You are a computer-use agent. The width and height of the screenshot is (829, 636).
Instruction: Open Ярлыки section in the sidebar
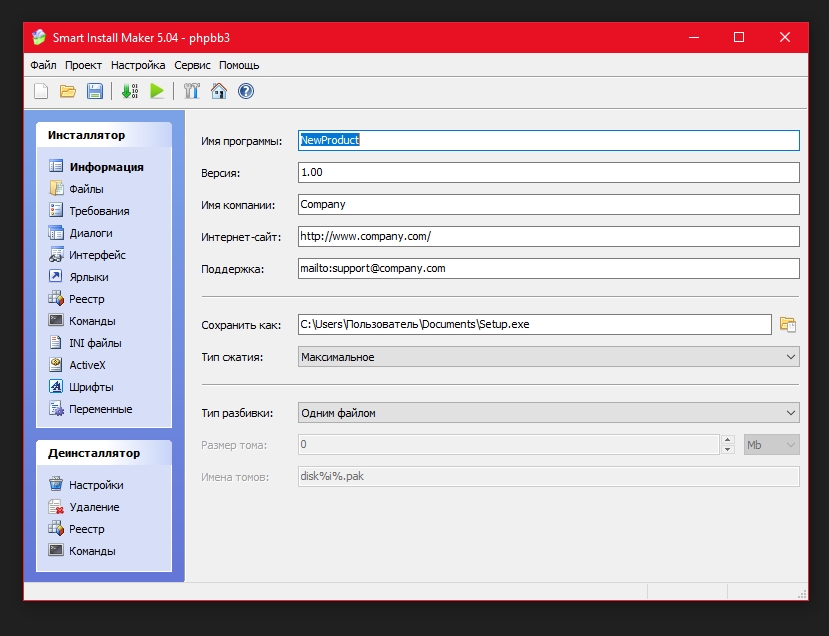[x=88, y=277]
